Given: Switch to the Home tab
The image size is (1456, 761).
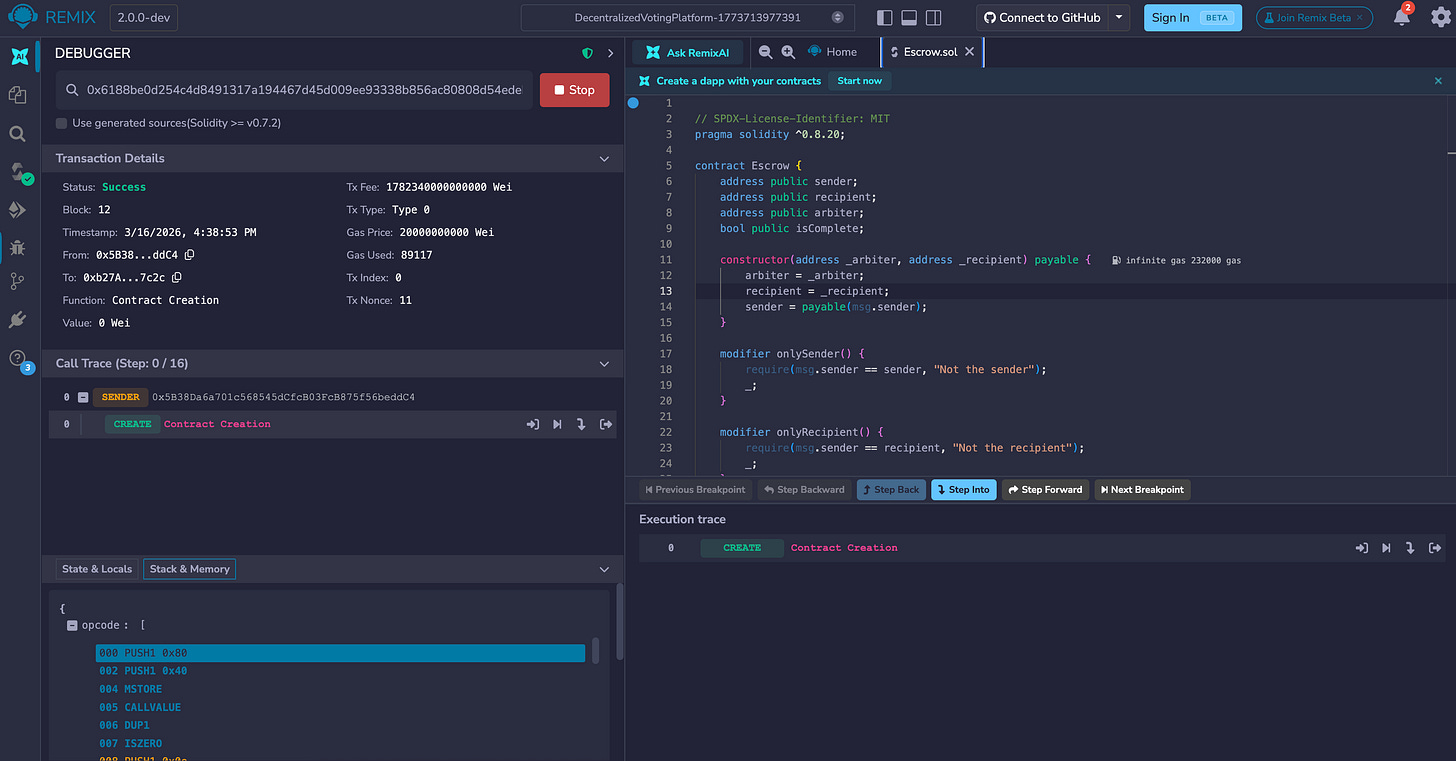Looking at the screenshot, I should [832, 52].
